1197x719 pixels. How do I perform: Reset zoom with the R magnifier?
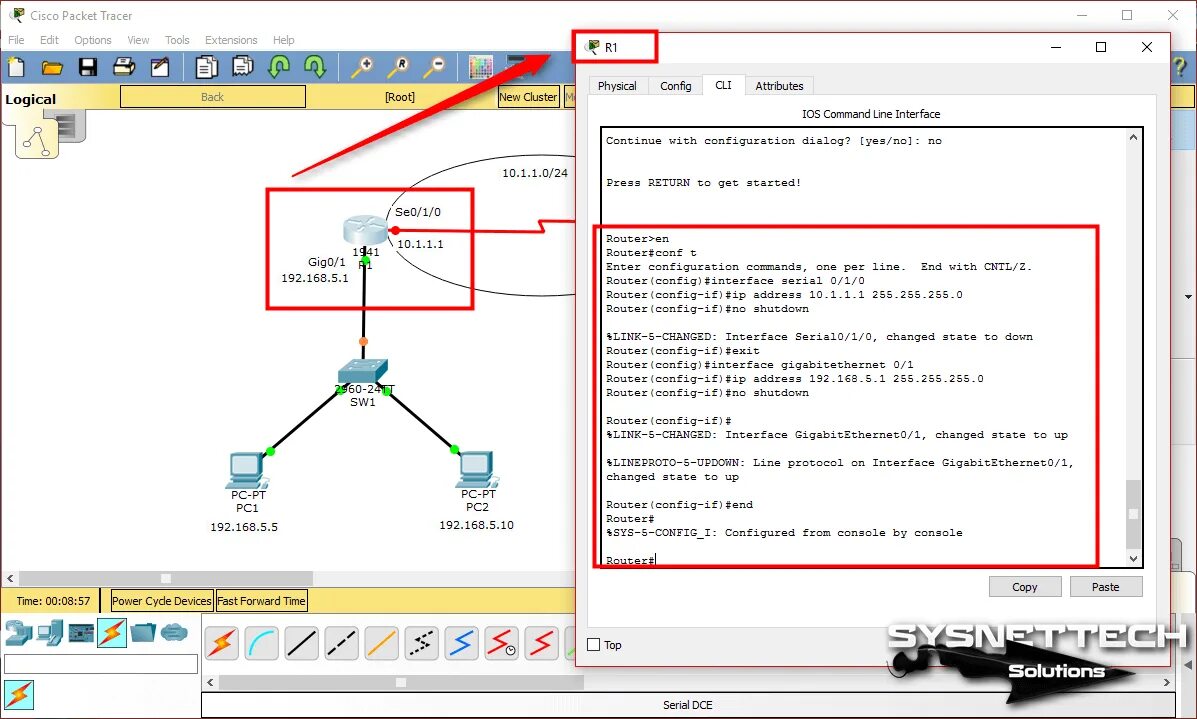pyautogui.click(x=398, y=68)
